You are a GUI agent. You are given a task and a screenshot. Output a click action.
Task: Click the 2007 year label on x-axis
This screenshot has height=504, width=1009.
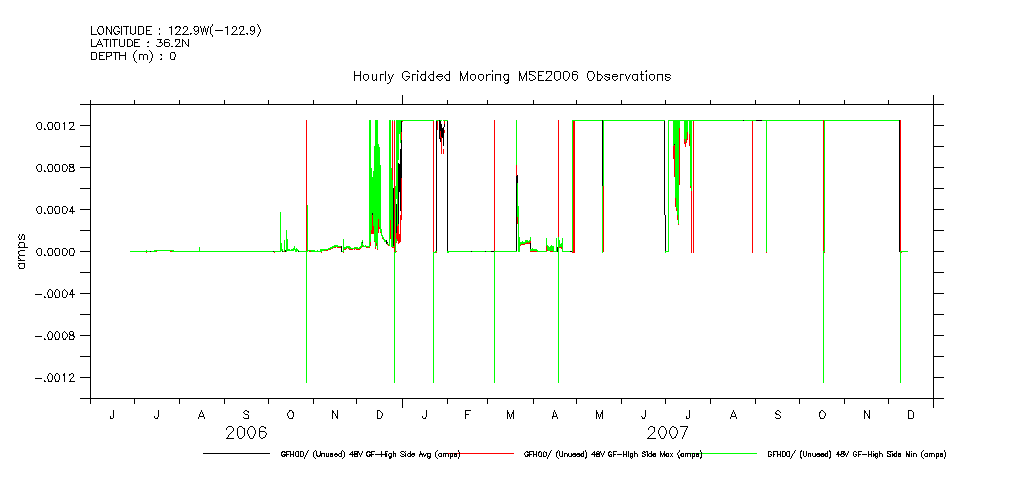667,433
